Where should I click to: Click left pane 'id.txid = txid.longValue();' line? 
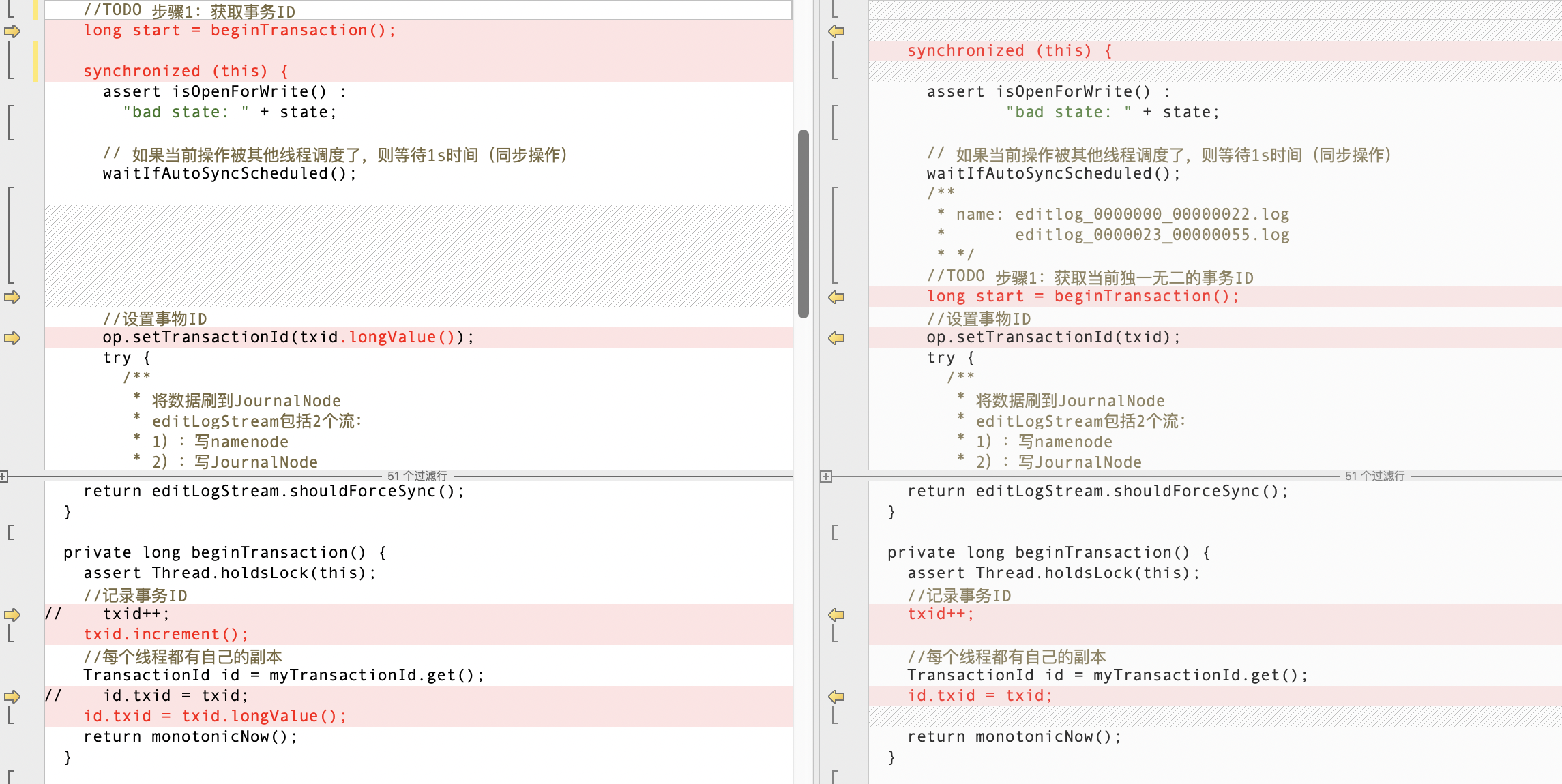(x=215, y=716)
